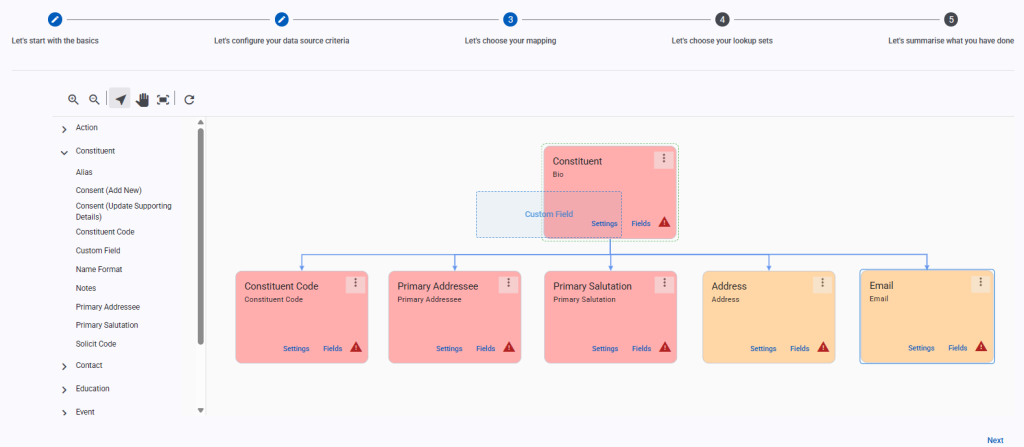Expand the Education tree category
The height and width of the screenshot is (447, 1024).
pos(64,389)
